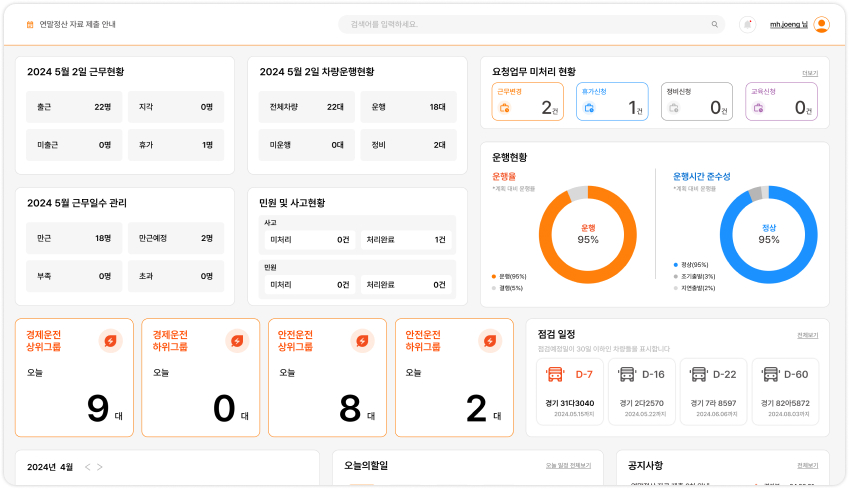This screenshot has height=489, width=849.
Task: Click the red bus icon for D-7
Action: (x=554, y=374)
